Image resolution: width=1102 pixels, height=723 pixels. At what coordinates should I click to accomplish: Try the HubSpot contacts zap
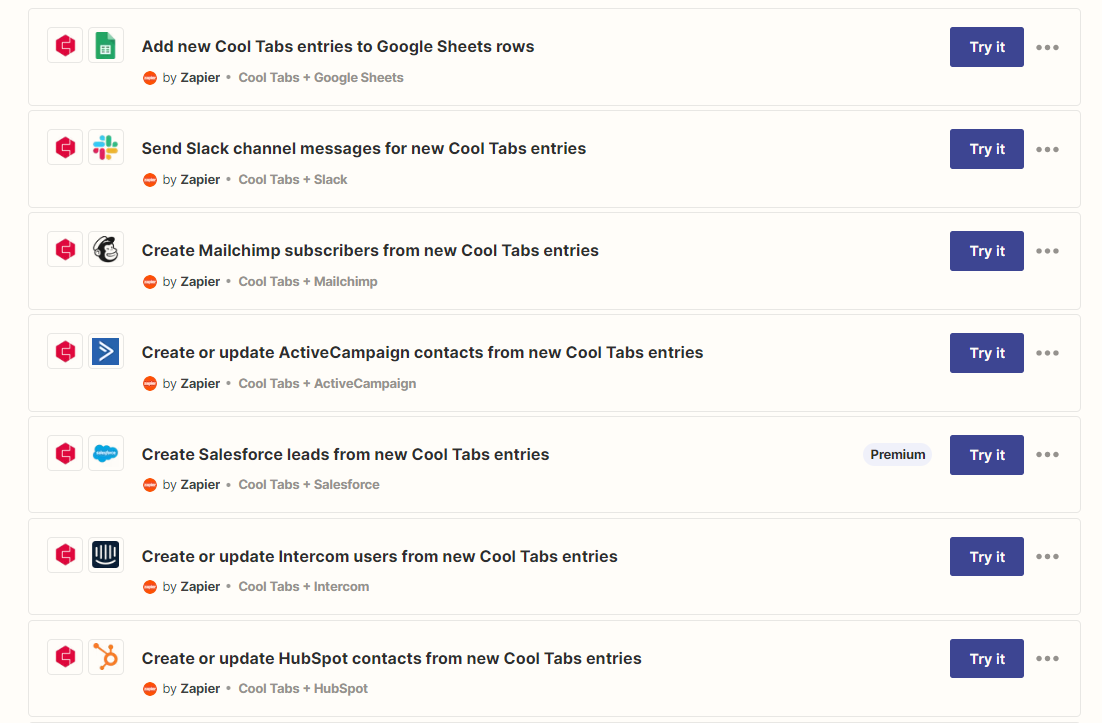coord(987,658)
